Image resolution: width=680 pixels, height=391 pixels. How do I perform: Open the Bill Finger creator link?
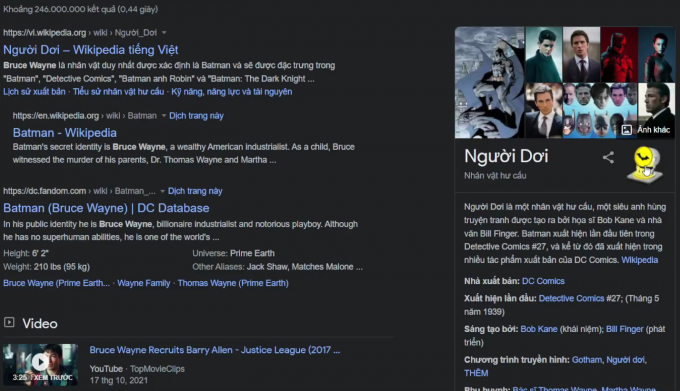click(x=624, y=329)
